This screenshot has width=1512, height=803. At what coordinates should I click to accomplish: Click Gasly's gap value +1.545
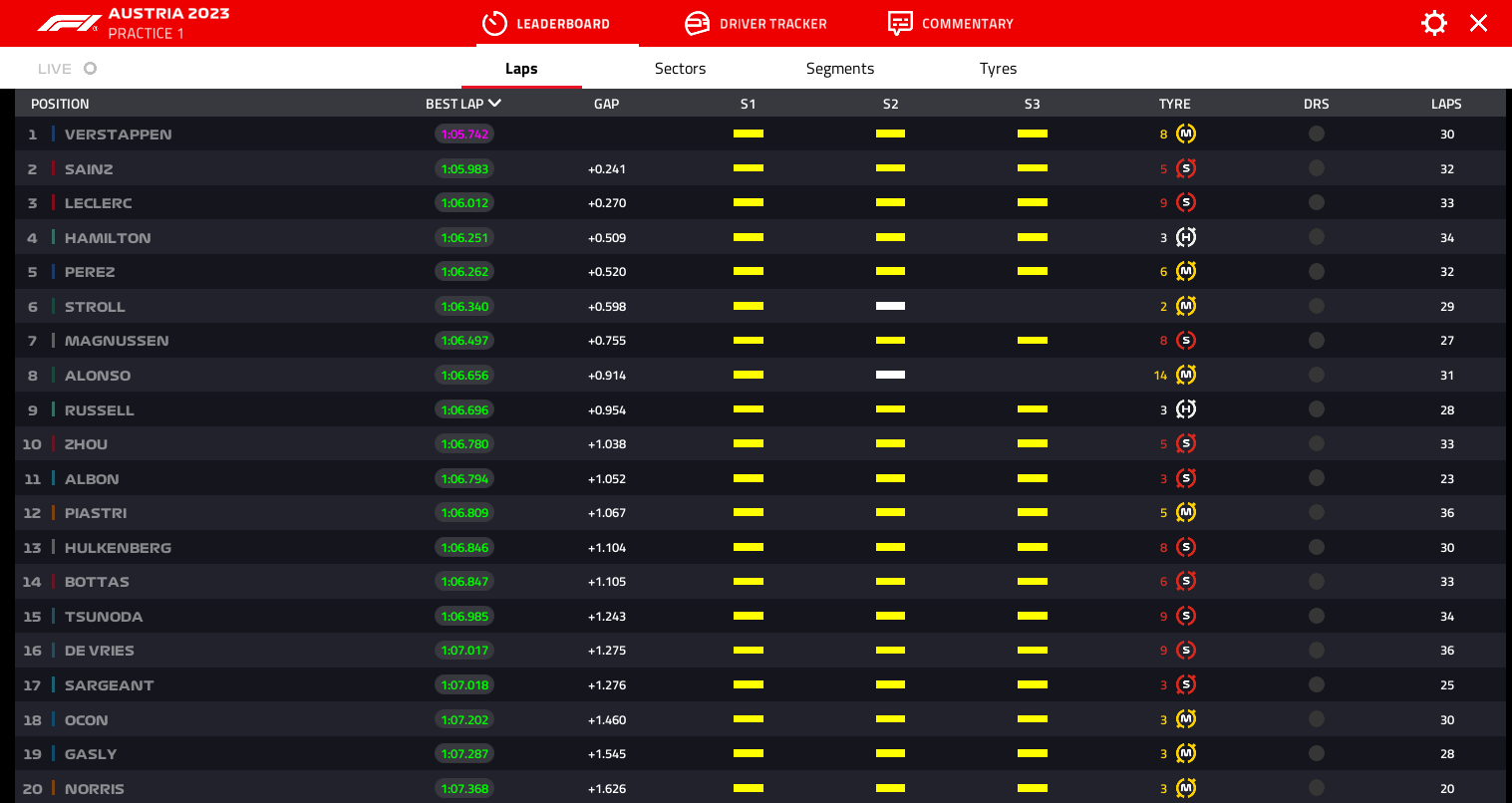point(607,754)
